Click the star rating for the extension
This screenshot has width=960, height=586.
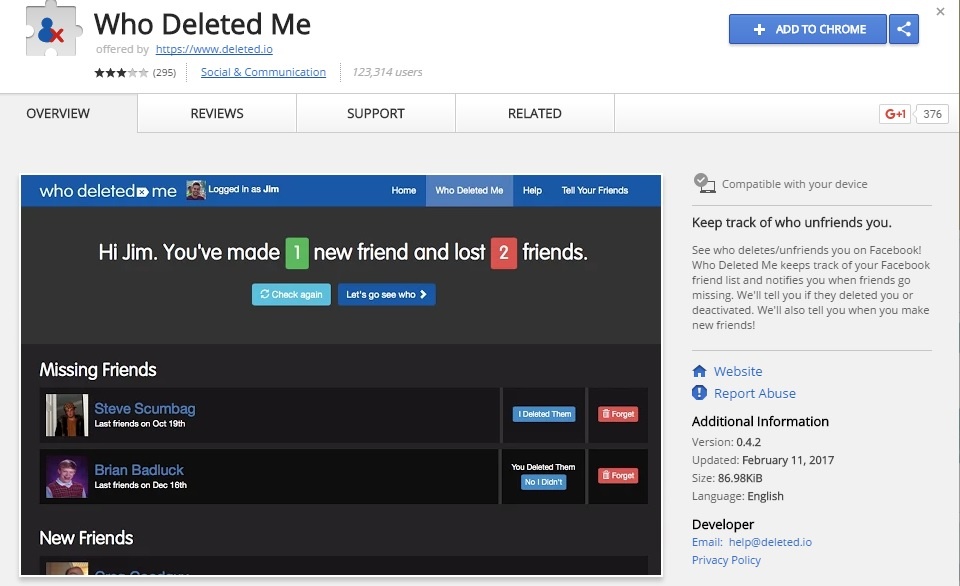[x=121, y=72]
